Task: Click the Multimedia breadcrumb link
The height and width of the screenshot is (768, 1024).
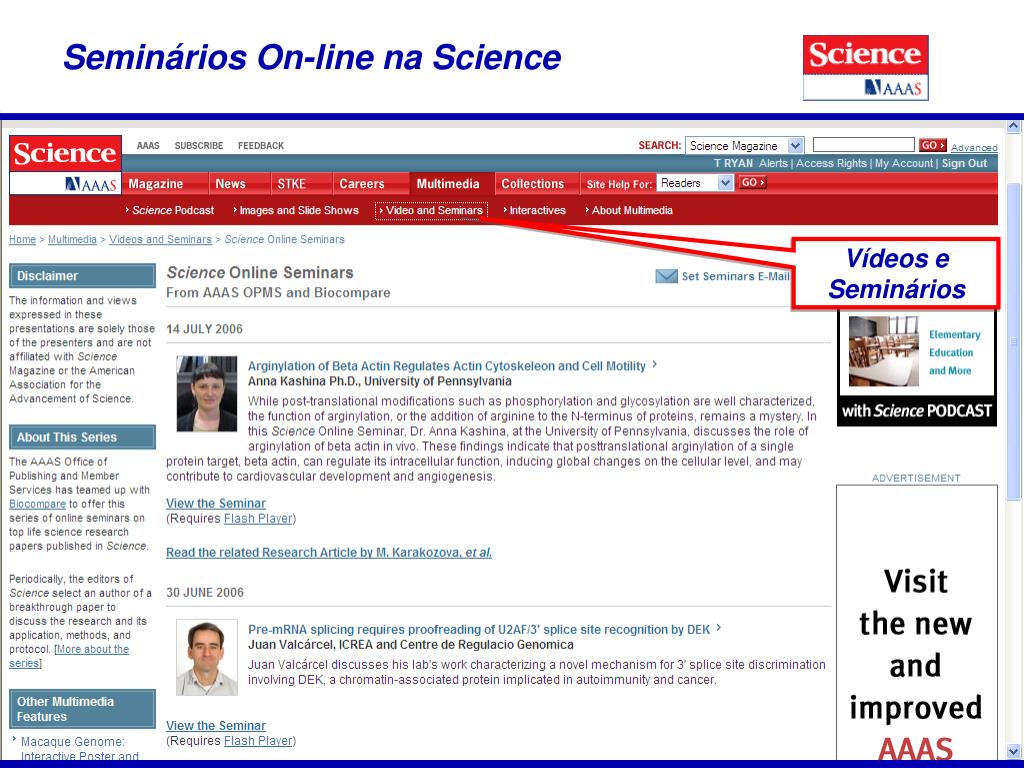Action: click(72, 240)
